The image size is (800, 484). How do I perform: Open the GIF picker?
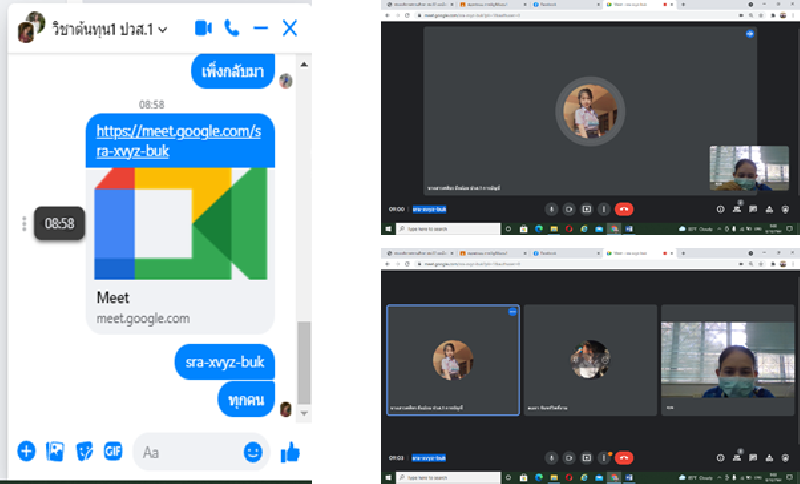(x=113, y=452)
